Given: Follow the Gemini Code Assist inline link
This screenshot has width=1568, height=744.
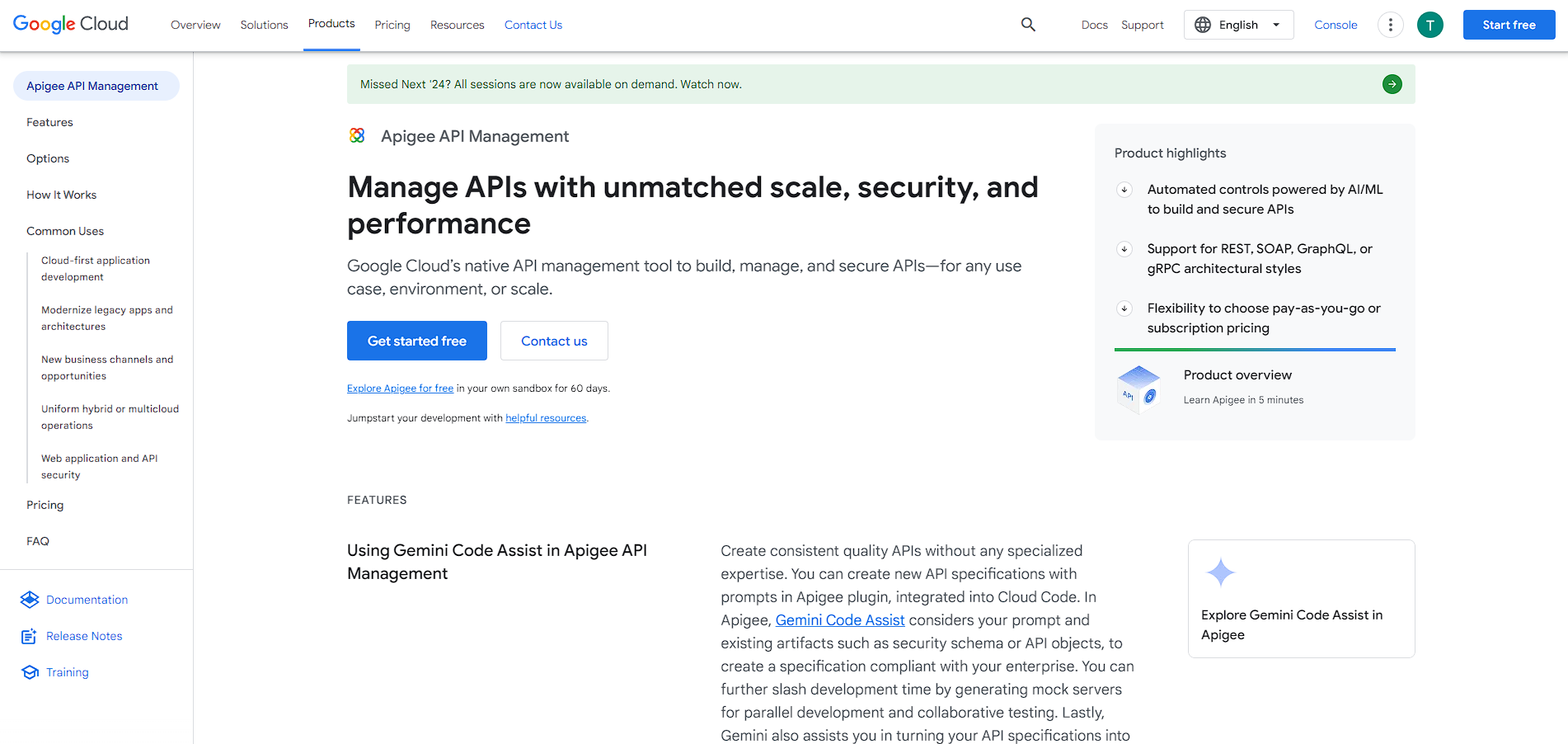Looking at the screenshot, I should pyautogui.click(x=840, y=620).
